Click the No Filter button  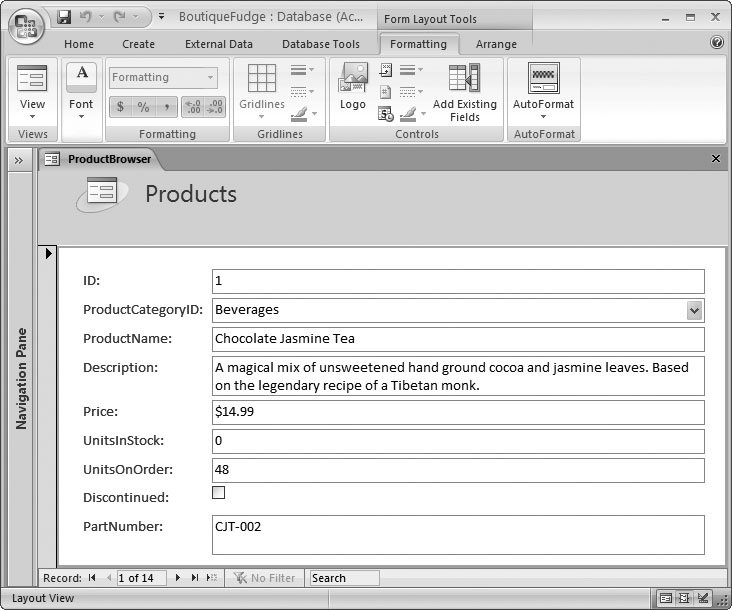coord(264,578)
